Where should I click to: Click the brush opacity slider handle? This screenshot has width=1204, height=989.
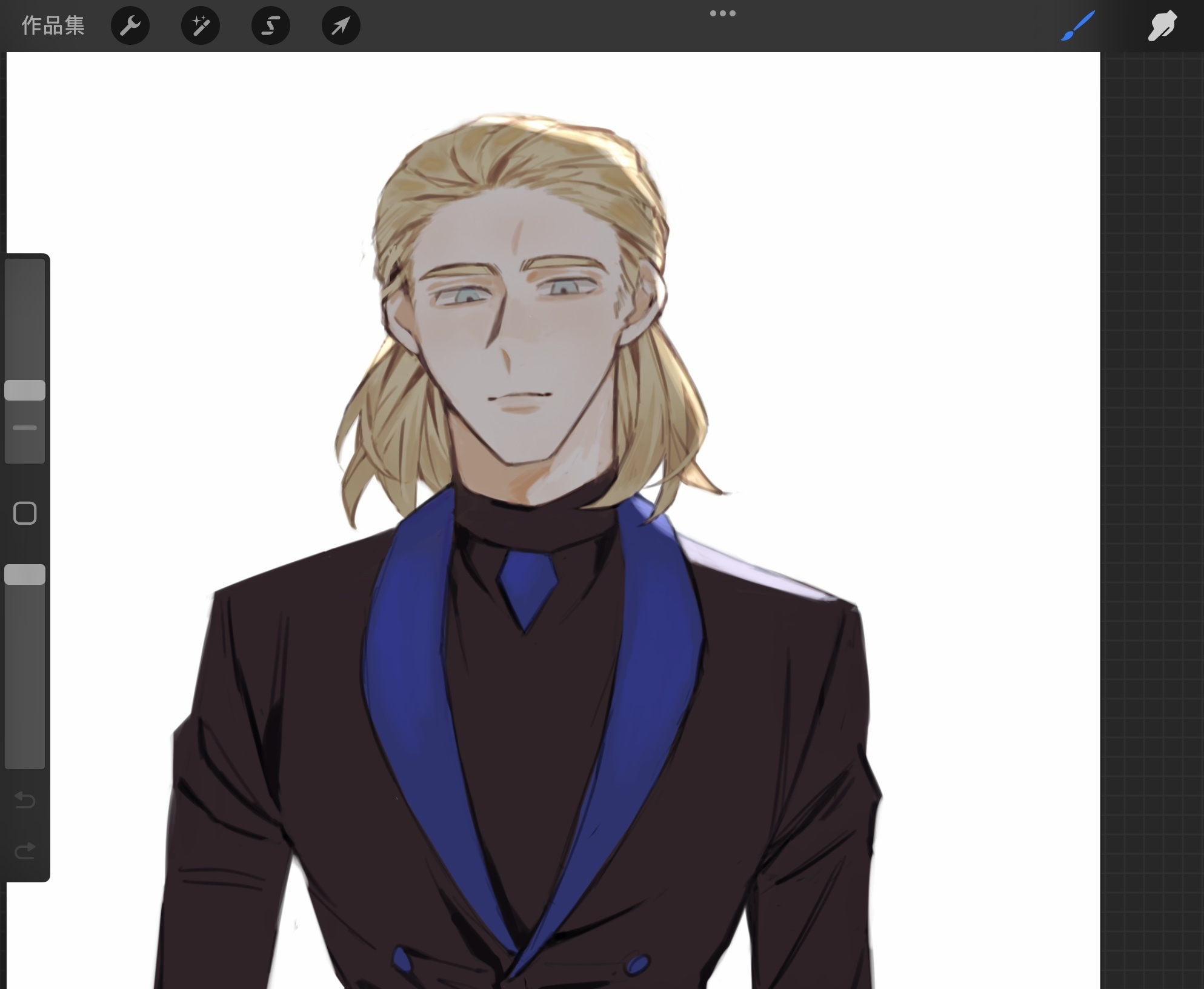point(25,574)
